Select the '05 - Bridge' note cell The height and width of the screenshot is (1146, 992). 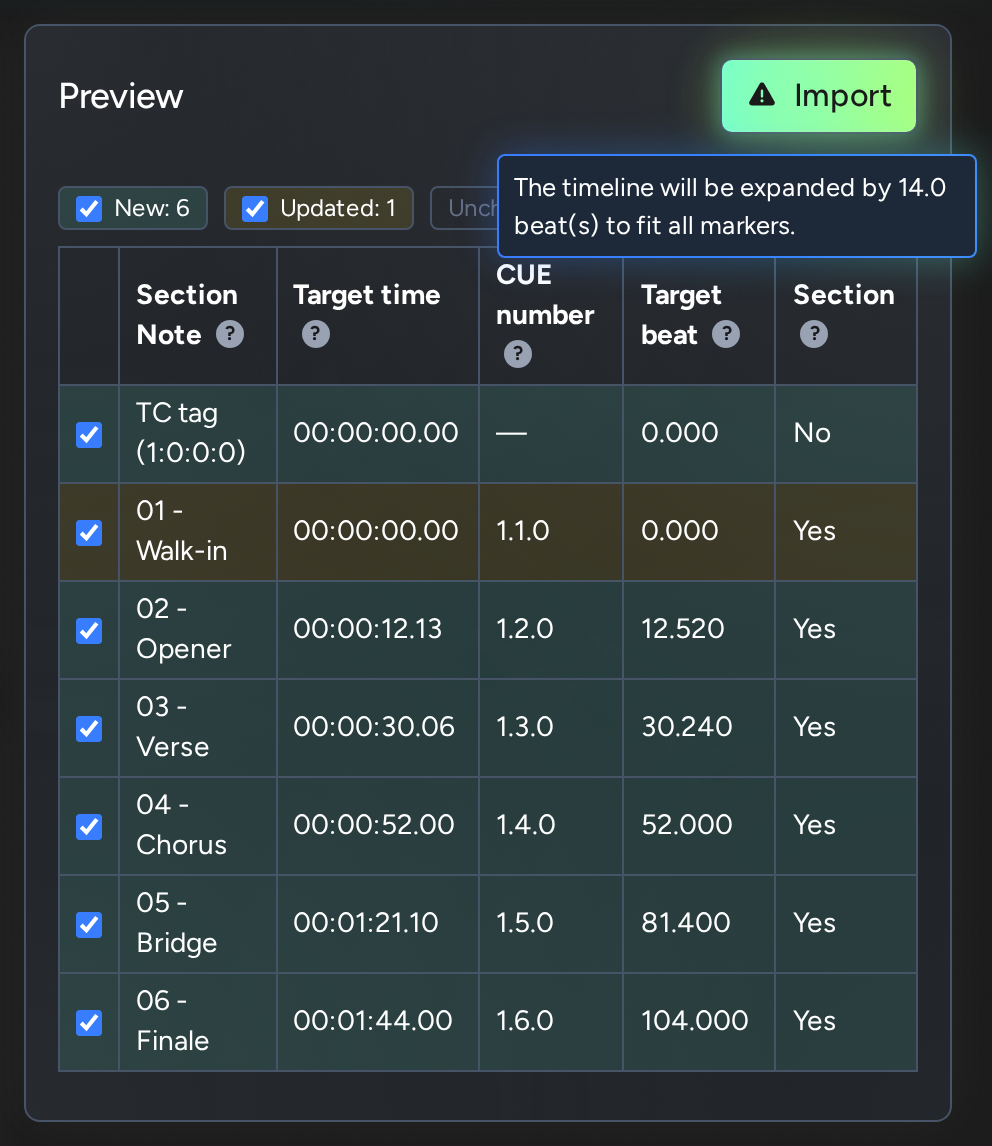coord(198,923)
